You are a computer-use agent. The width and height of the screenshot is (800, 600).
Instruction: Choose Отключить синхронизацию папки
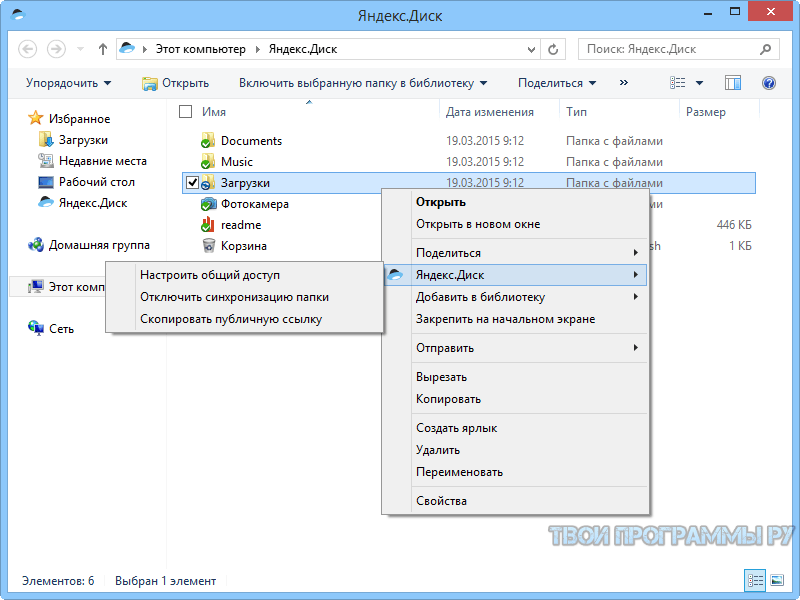(244, 297)
